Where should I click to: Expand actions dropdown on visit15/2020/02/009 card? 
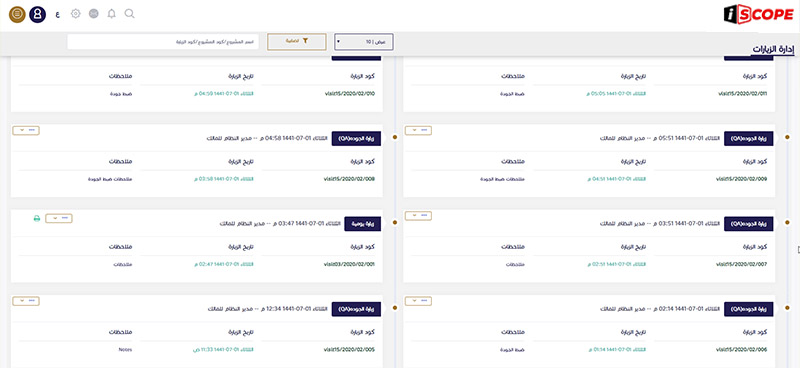coord(418,131)
